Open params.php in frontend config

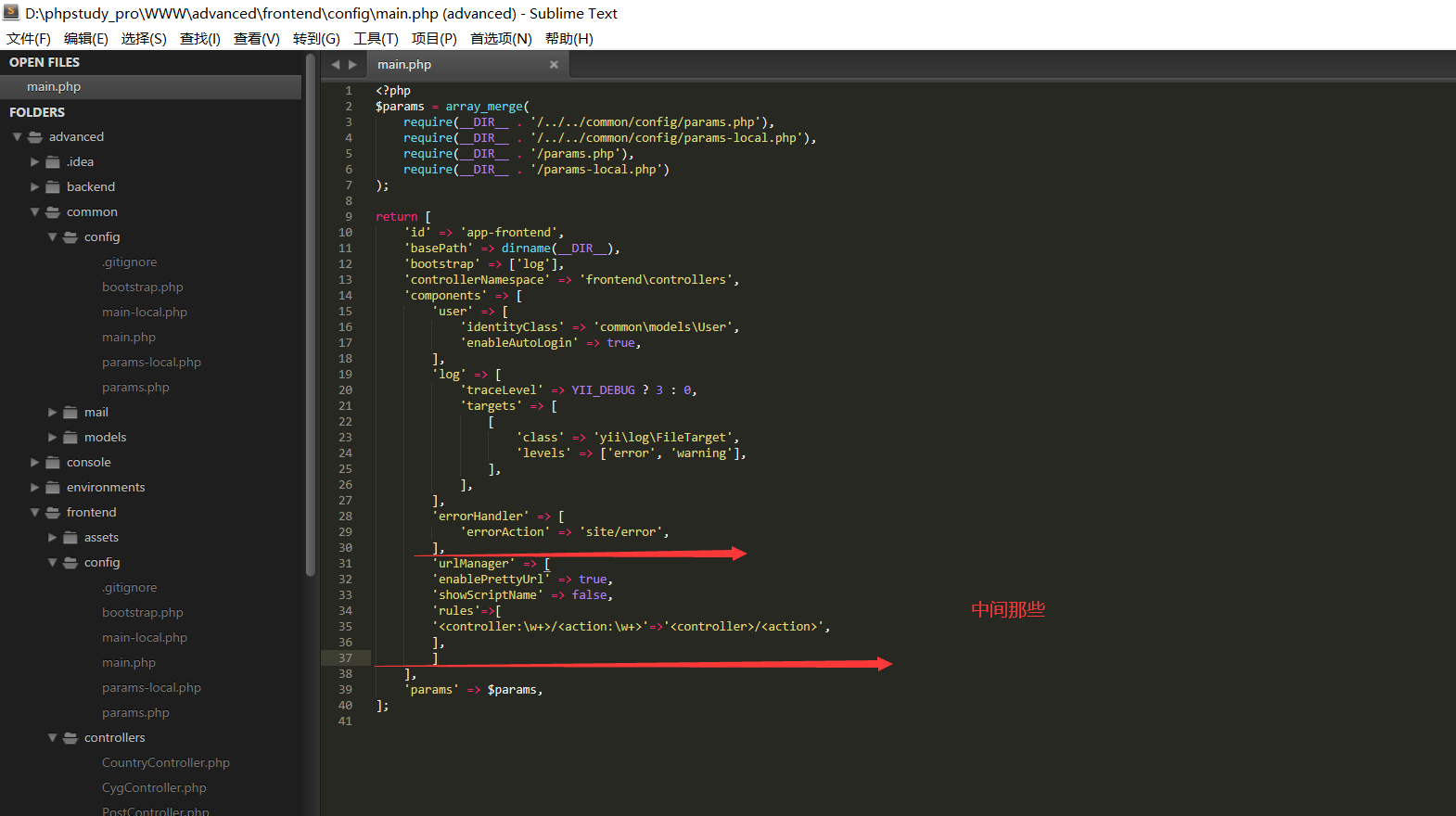point(135,712)
